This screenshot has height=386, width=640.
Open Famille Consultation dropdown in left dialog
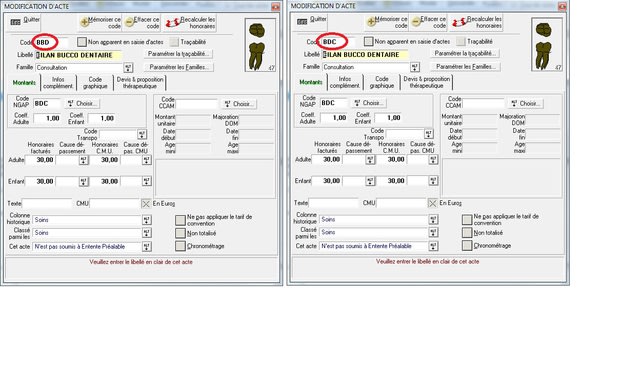coord(128,68)
